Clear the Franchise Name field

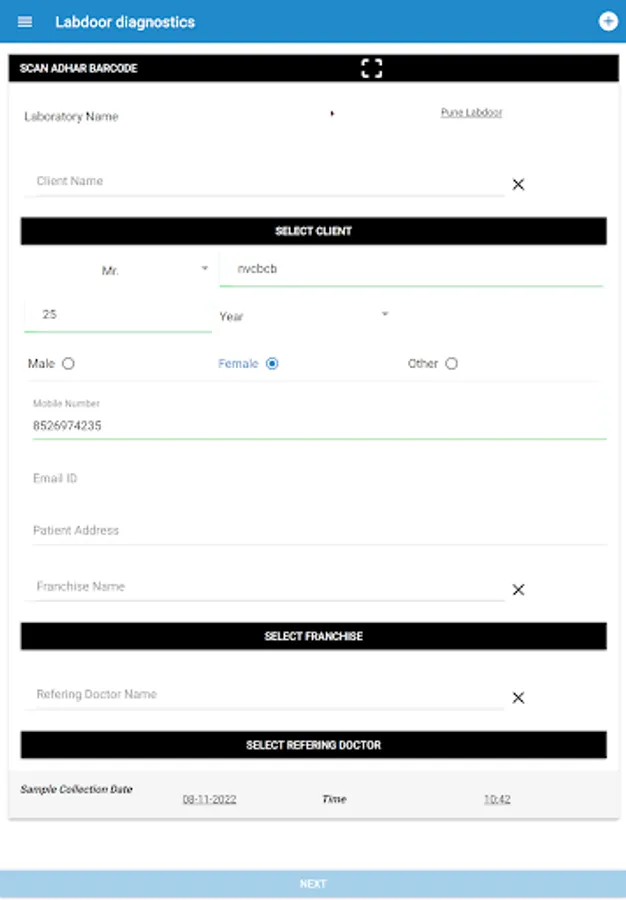(x=518, y=590)
